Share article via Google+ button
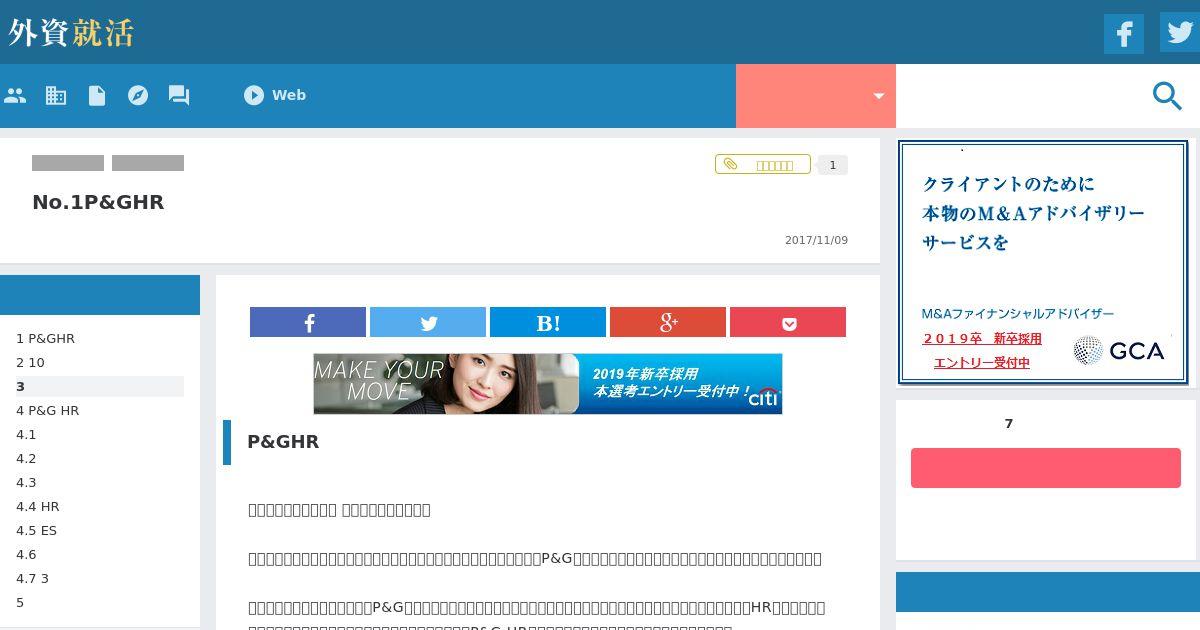Screen dimensions: 1200x630 668,322
